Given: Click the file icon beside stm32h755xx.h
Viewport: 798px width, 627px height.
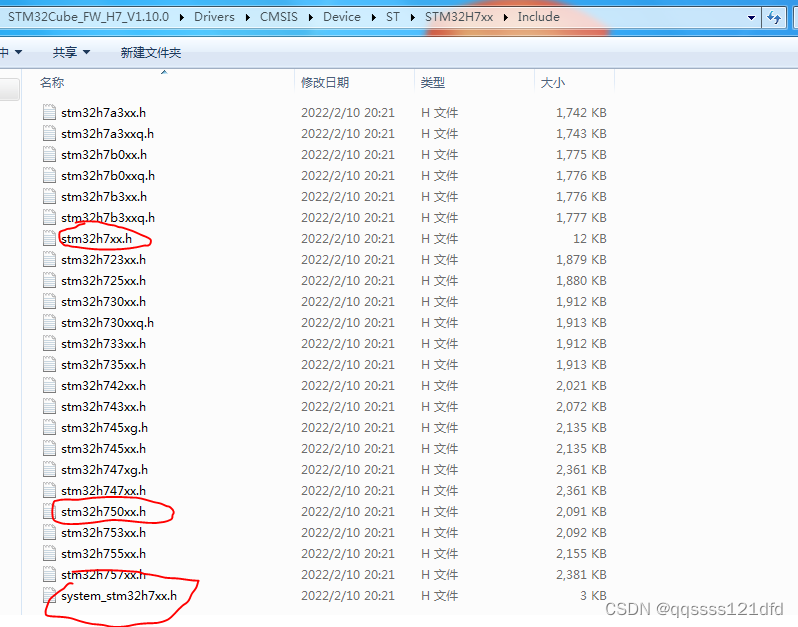Looking at the screenshot, I should pos(49,553).
